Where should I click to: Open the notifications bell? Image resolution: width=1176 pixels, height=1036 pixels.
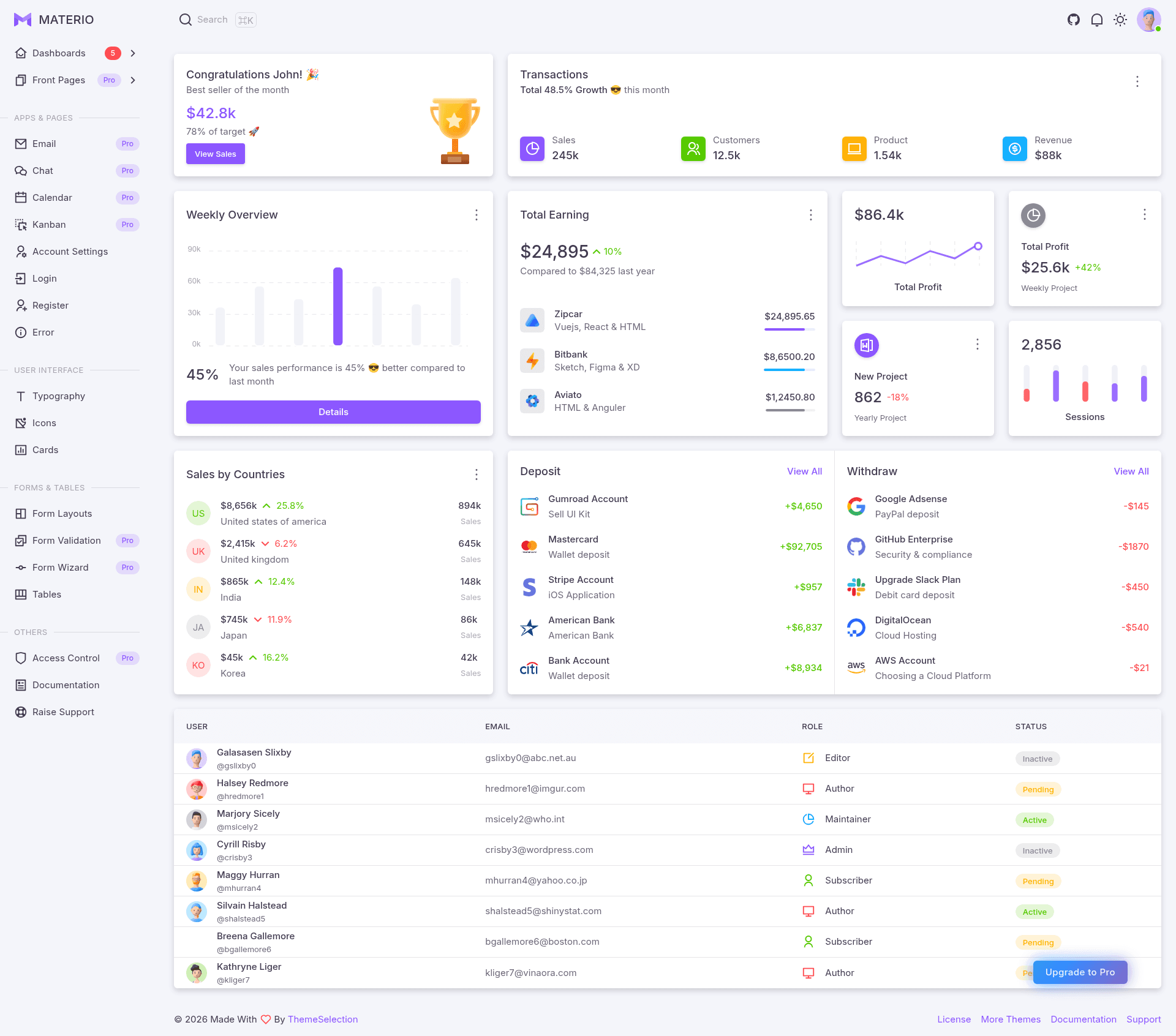1096,20
